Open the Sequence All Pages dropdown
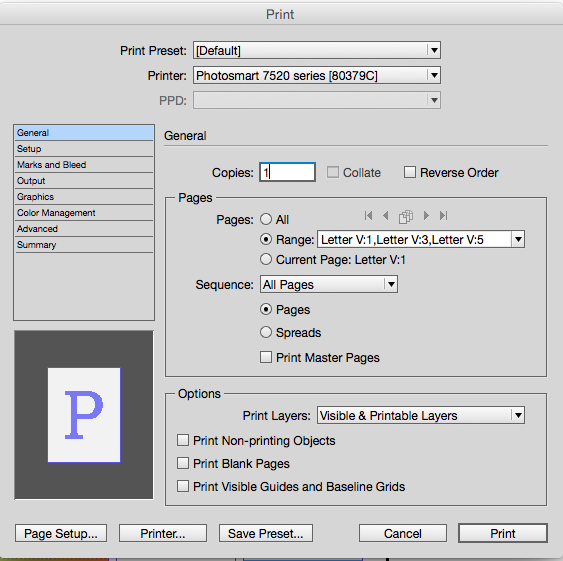This screenshot has width=563, height=561. click(x=329, y=284)
